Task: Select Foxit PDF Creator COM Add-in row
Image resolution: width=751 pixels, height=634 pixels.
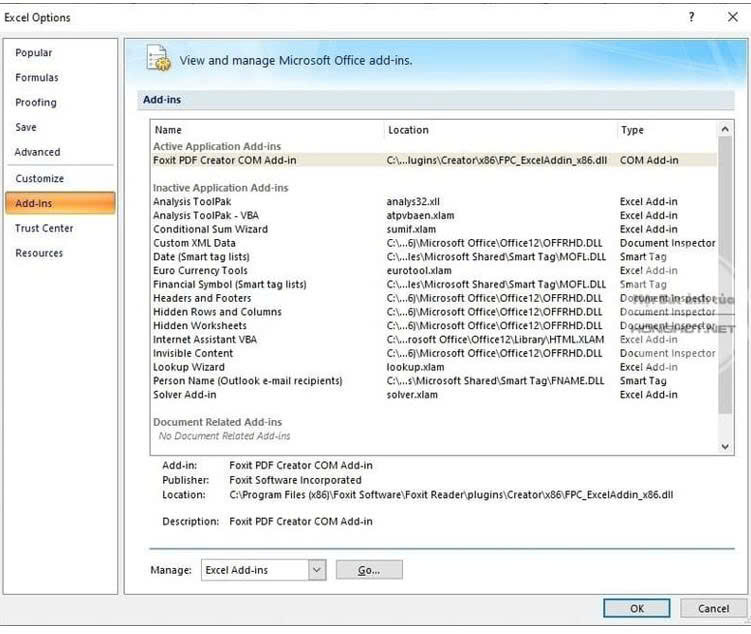Action: [225, 160]
